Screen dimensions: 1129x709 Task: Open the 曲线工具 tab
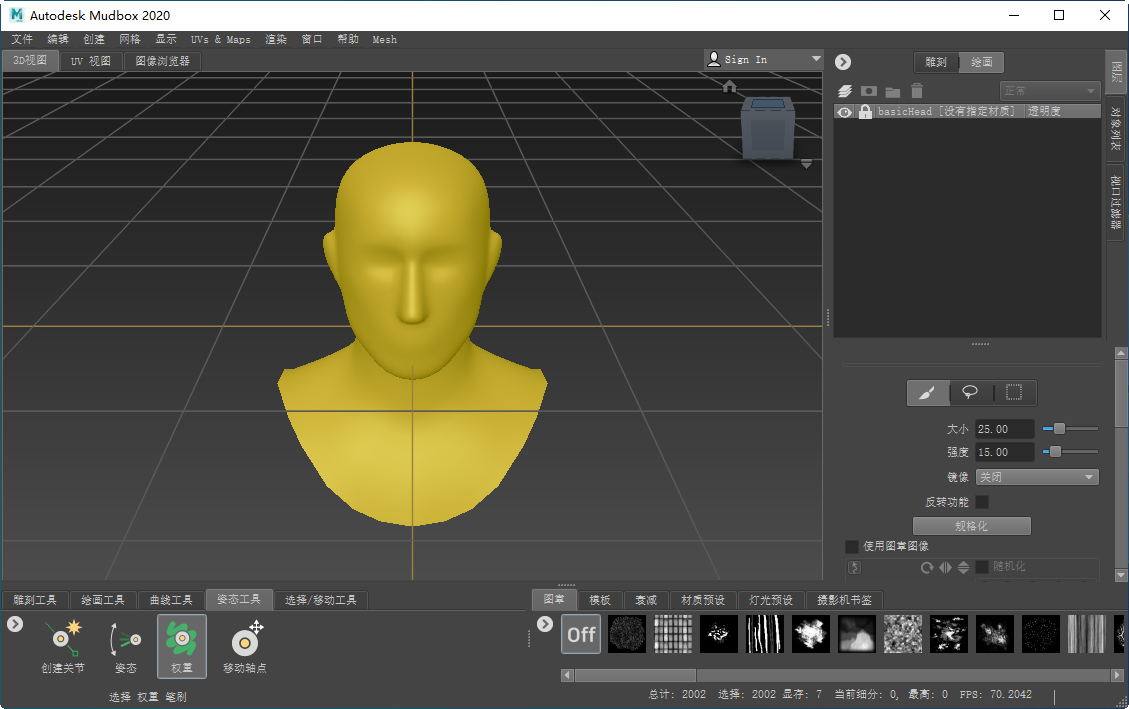pyautogui.click(x=171, y=600)
